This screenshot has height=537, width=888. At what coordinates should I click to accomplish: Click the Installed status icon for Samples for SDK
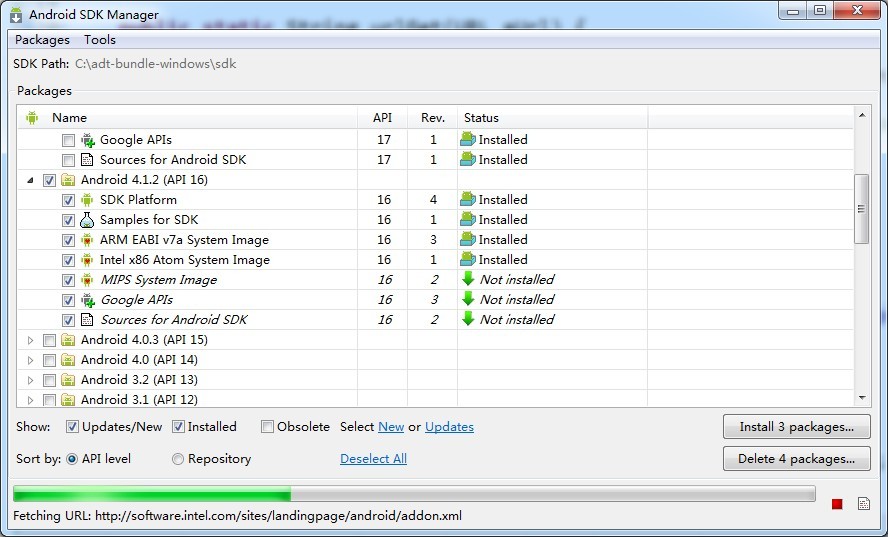[468, 219]
